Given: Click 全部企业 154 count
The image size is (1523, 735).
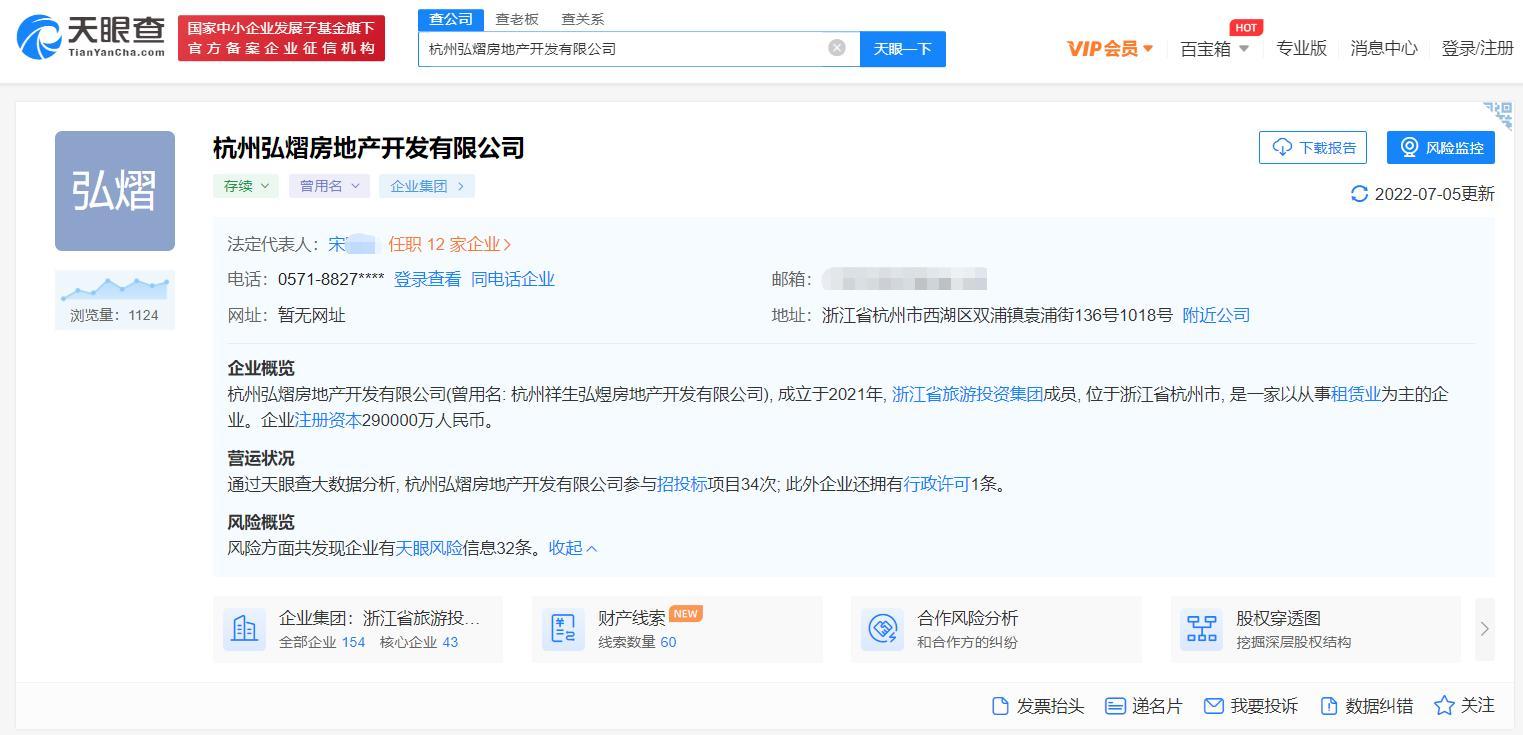Looking at the screenshot, I should 322,642.
